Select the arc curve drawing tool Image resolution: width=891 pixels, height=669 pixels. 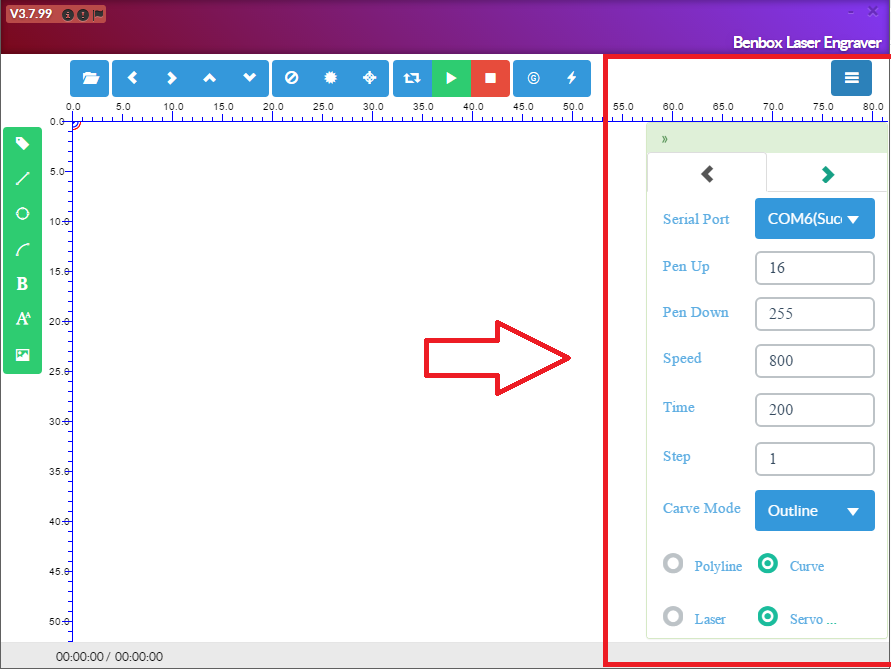[22, 249]
